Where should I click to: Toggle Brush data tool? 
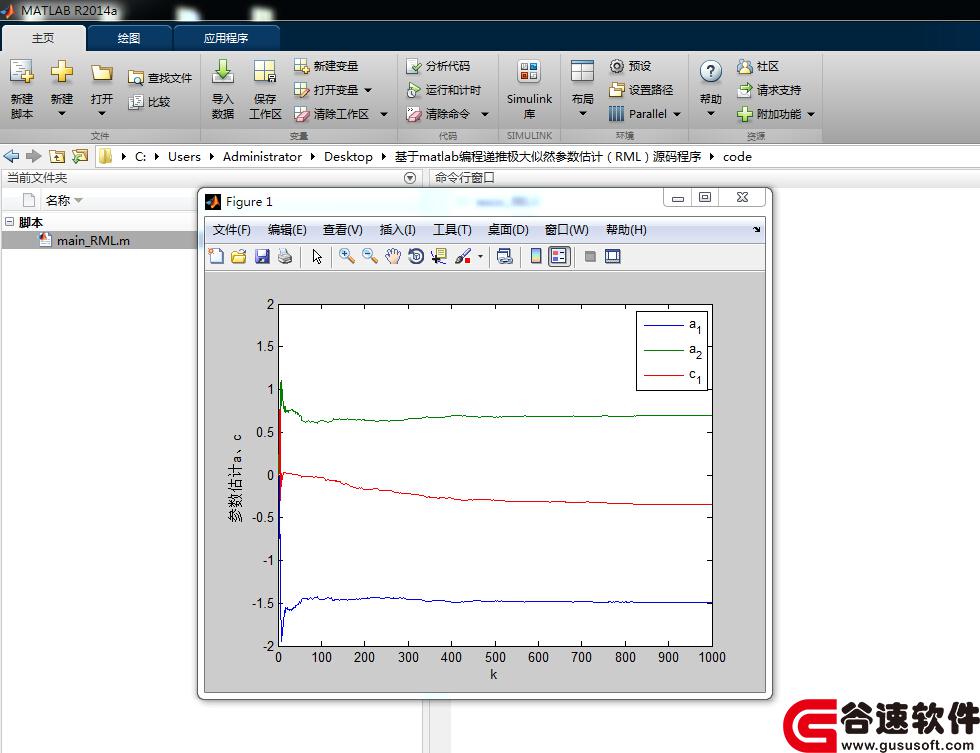coord(463,256)
